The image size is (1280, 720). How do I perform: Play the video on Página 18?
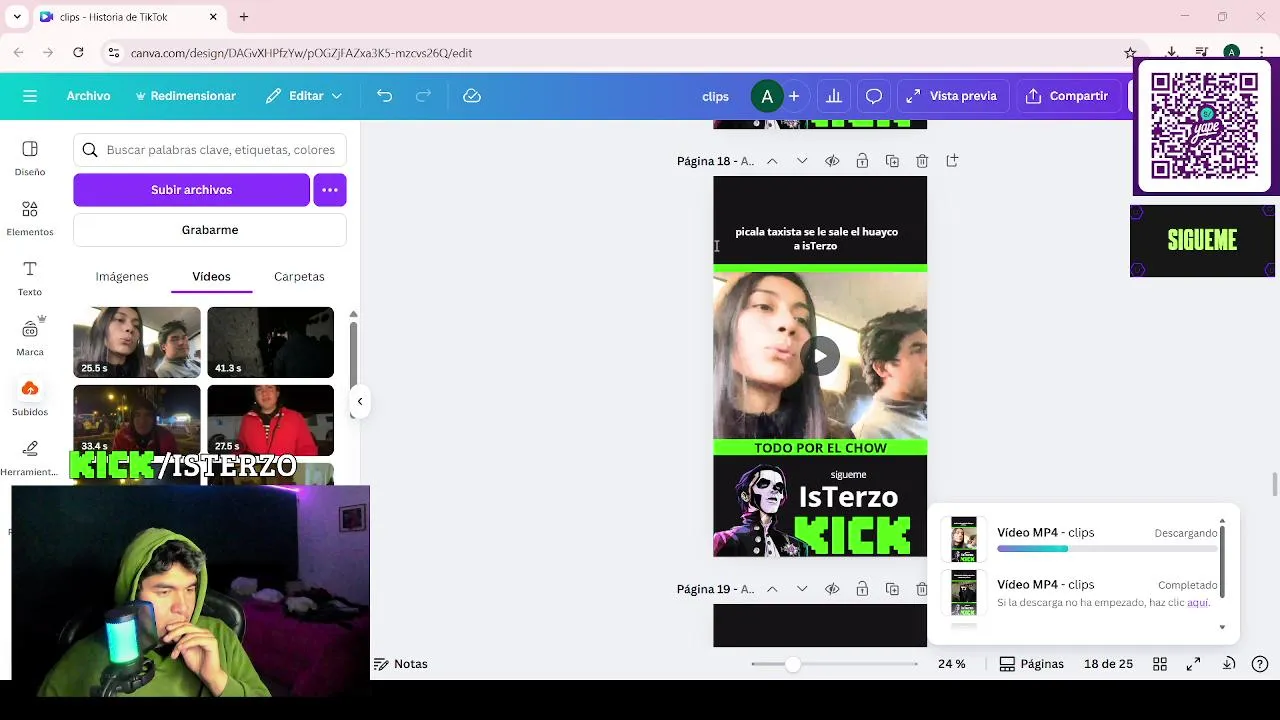(820, 355)
